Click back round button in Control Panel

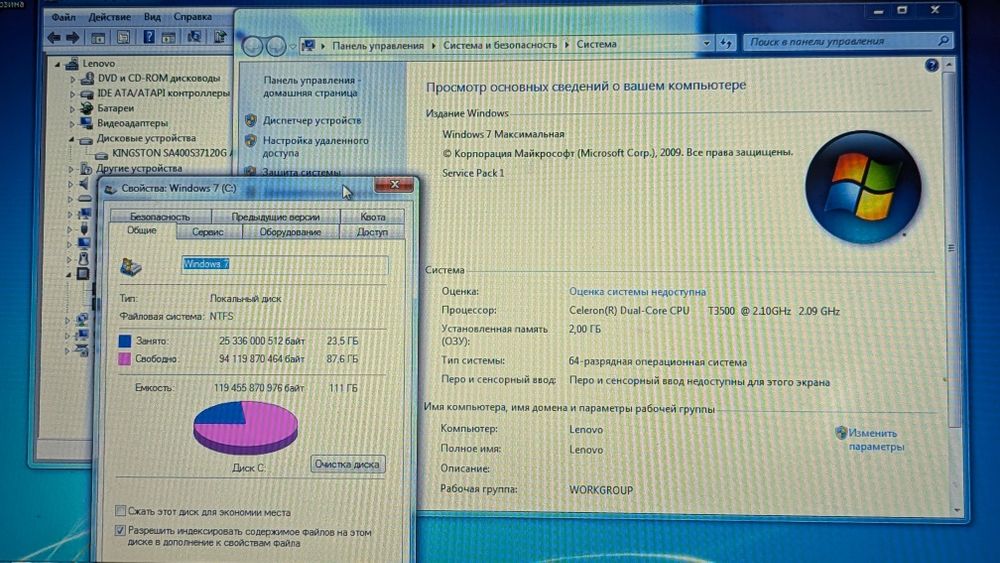(x=253, y=46)
